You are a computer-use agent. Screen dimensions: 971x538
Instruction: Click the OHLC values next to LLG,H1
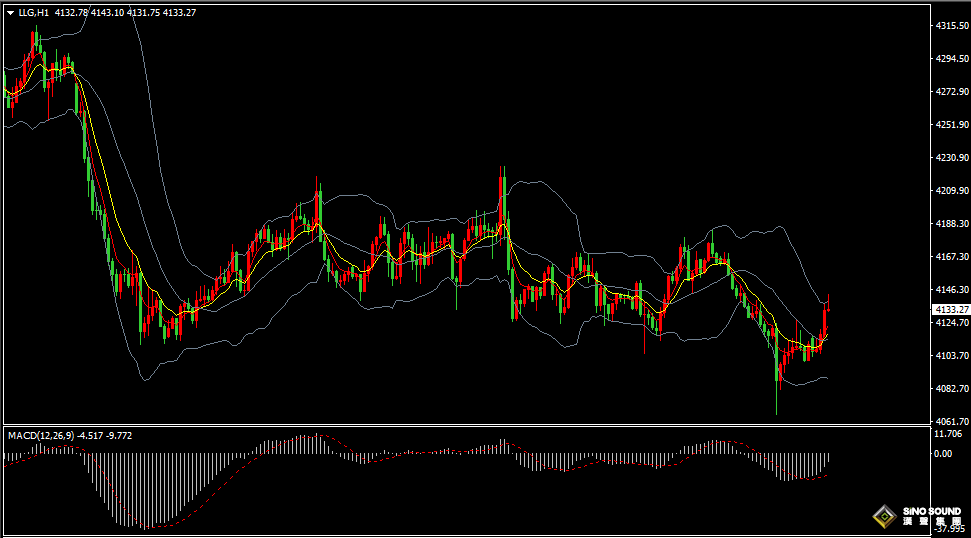pos(125,12)
